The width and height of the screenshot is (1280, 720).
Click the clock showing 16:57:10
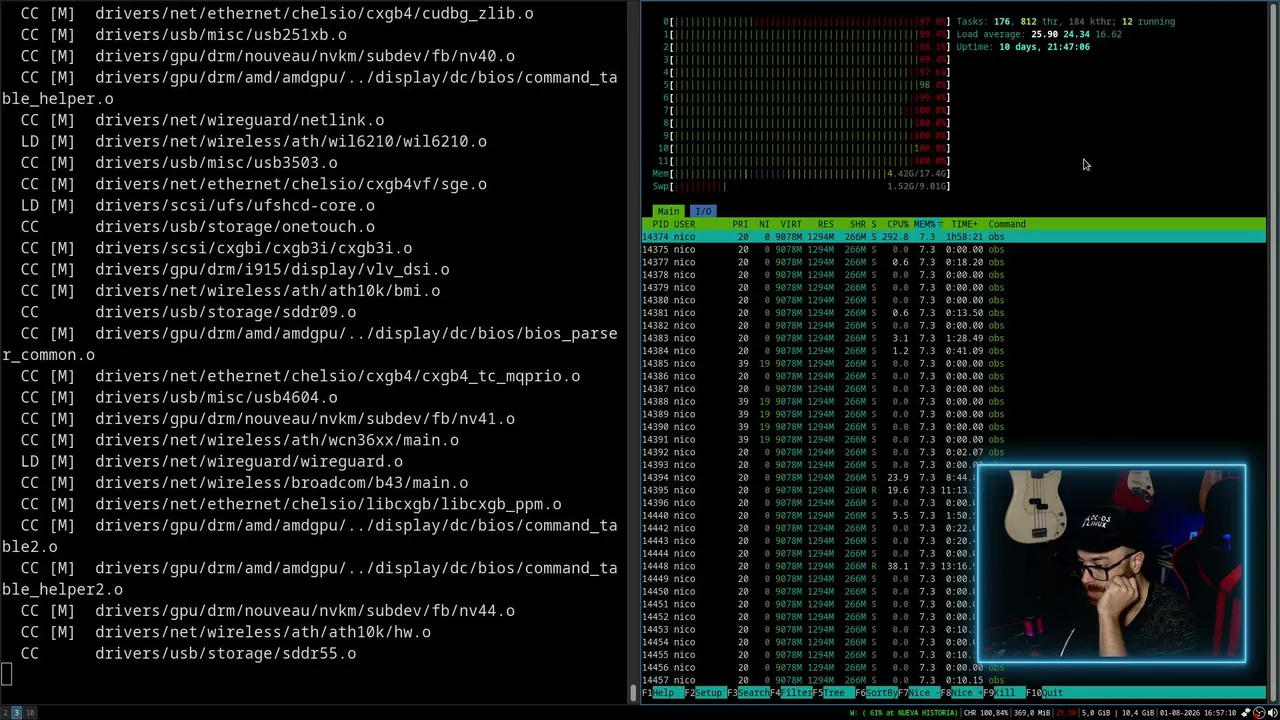click(1221, 713)
